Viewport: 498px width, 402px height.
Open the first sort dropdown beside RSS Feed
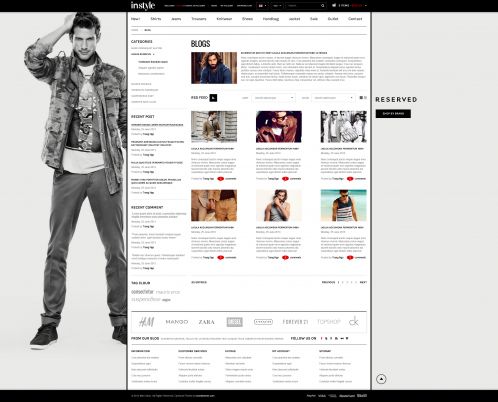[273, 98]
